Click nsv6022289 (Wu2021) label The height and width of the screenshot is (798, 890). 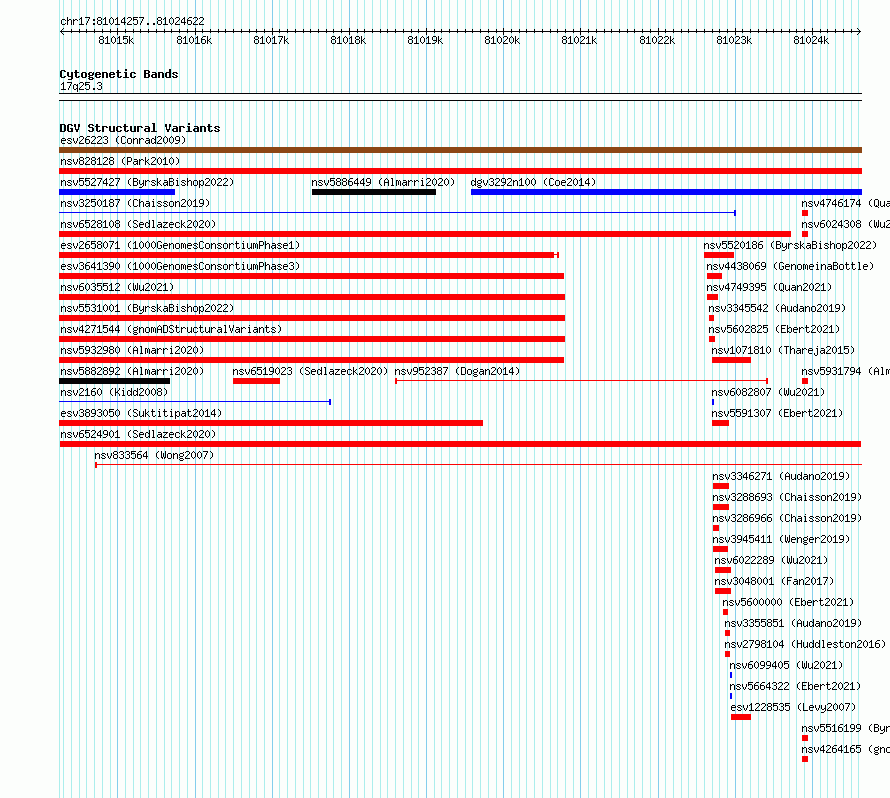click(771, 560)
